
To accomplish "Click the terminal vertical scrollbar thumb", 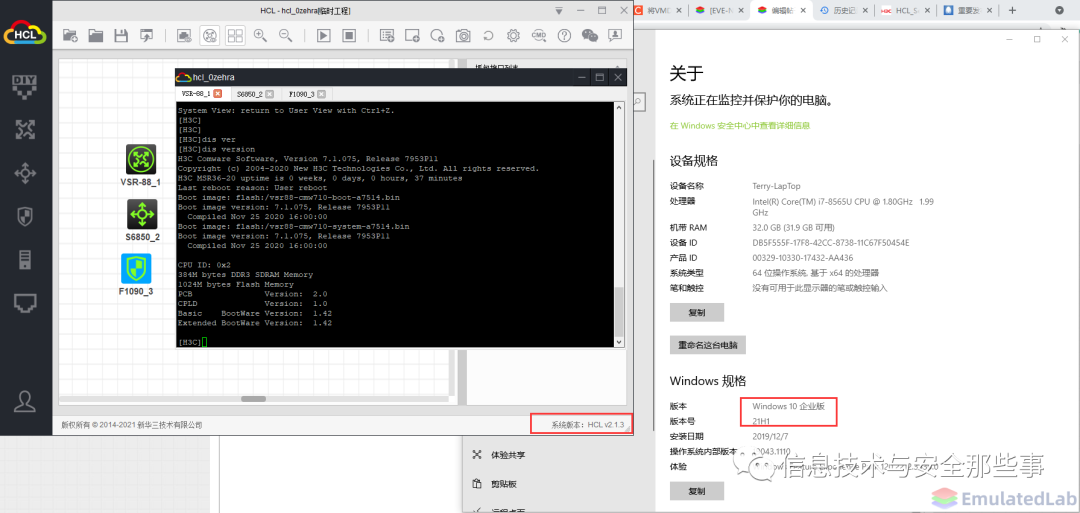I will 619,311.
